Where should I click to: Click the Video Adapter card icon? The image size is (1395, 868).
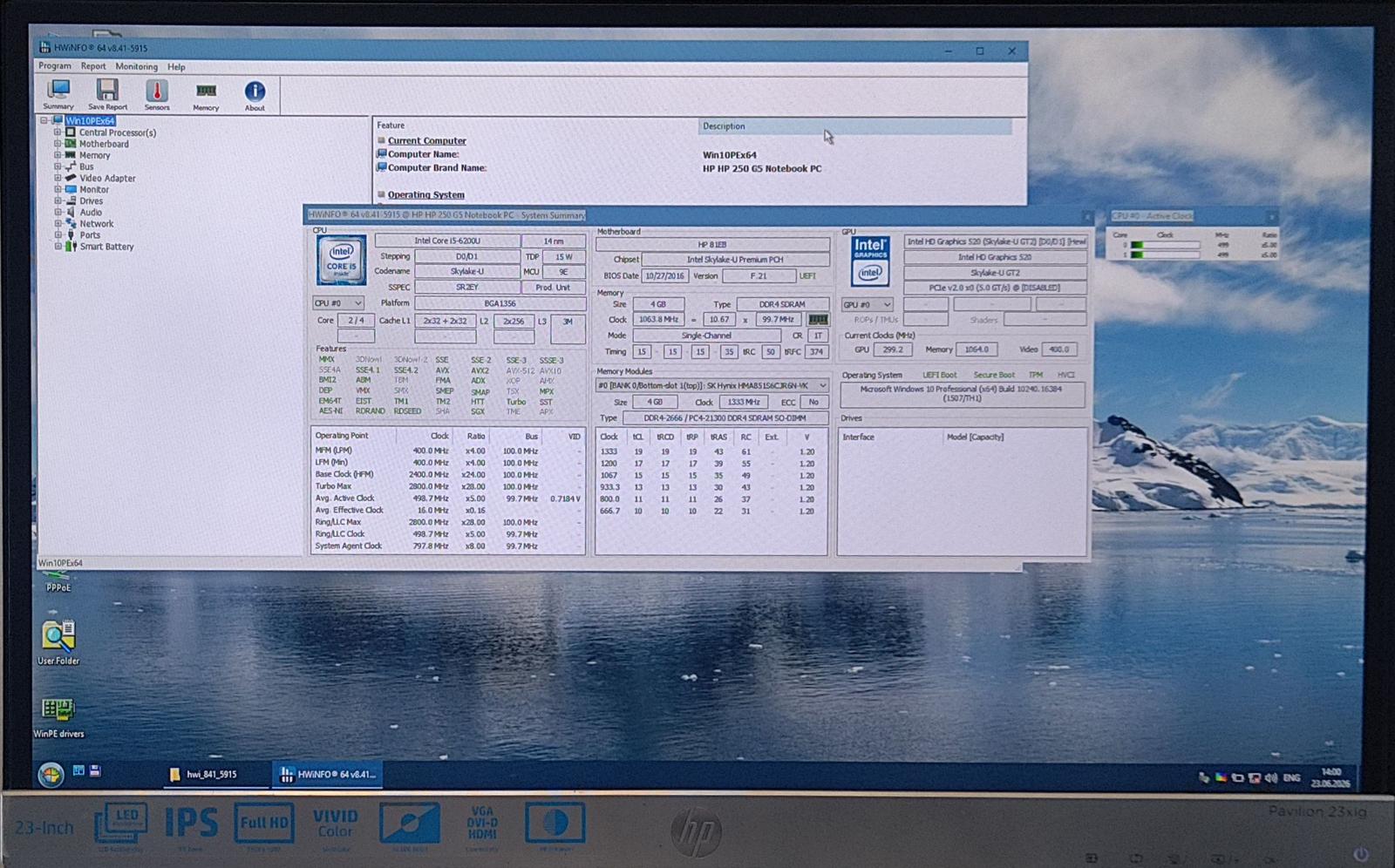(71, 178)
